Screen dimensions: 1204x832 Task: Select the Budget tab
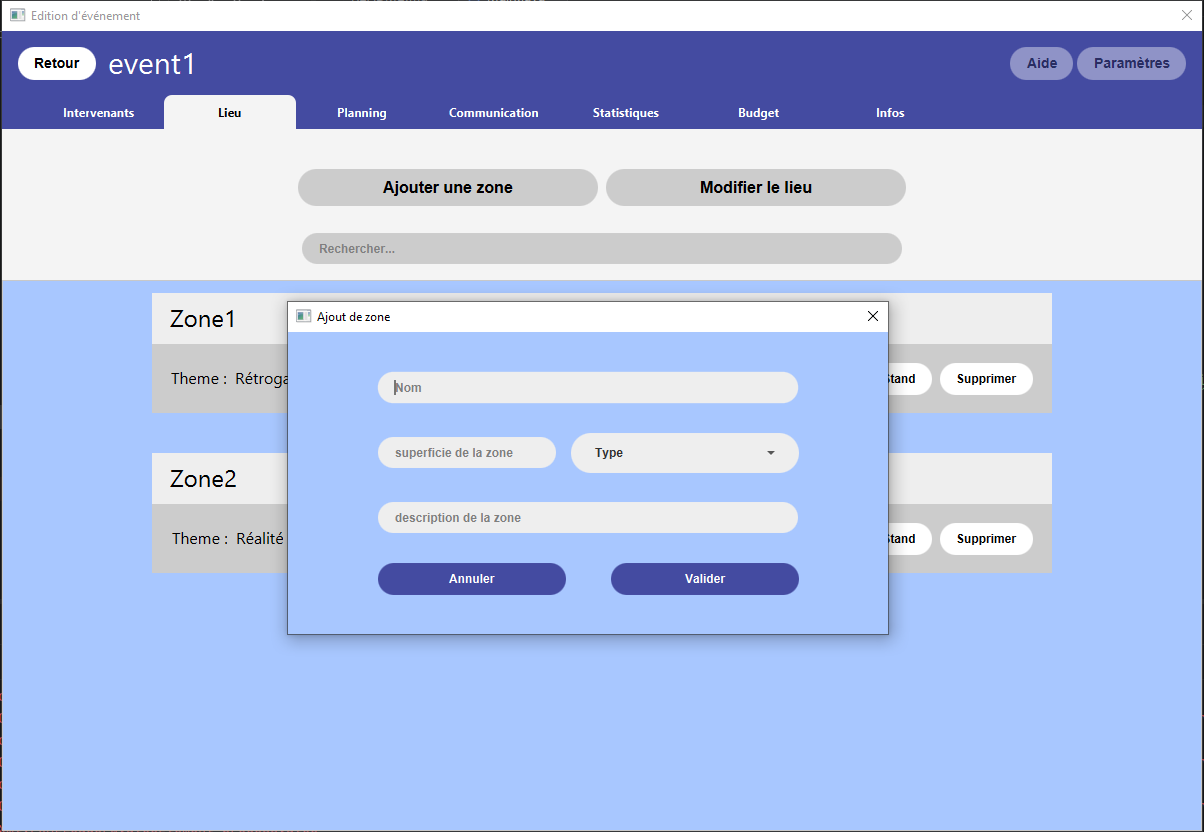click(758, 113)
